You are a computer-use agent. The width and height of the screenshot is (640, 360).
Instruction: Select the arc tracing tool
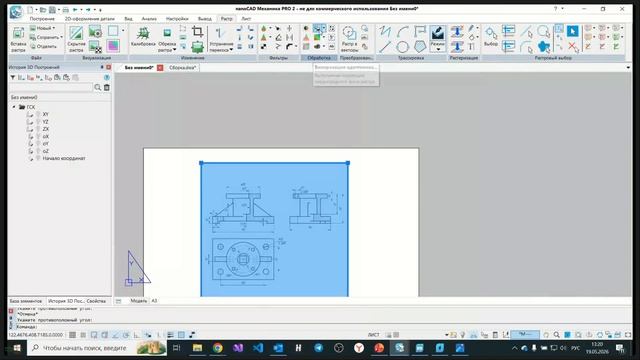tap(402, 31)
